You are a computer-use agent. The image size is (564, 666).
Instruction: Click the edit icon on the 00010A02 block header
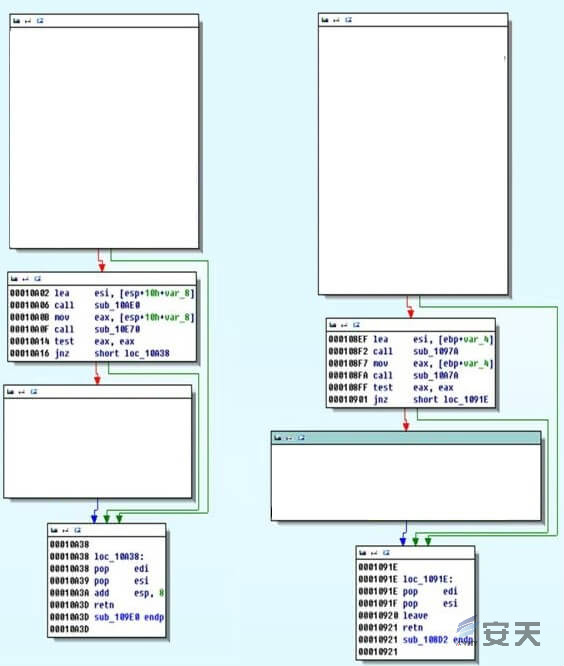click(x=25, y=279)
